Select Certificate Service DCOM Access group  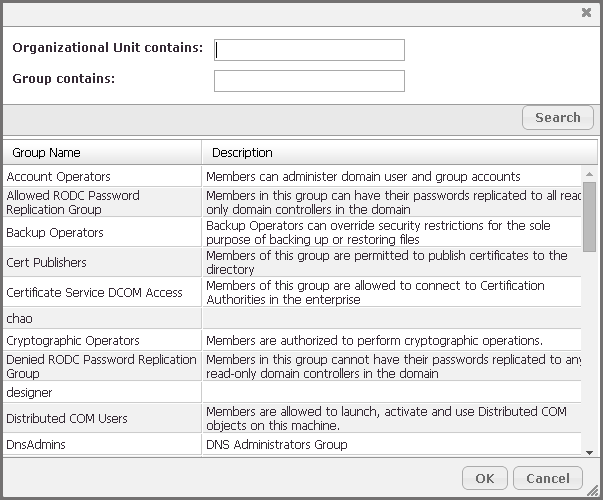click(292, 292)
